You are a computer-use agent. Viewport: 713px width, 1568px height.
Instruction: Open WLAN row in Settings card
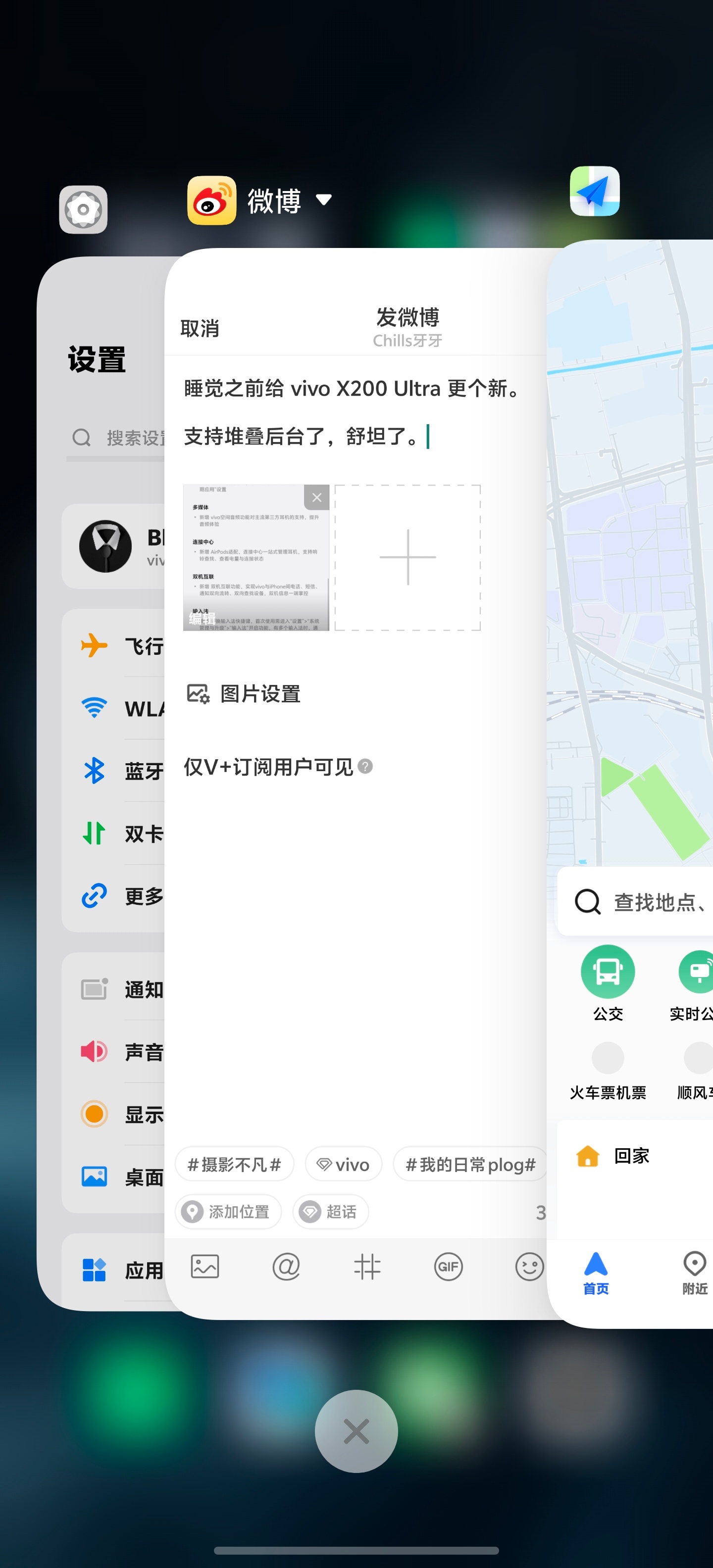coord(113,709)
